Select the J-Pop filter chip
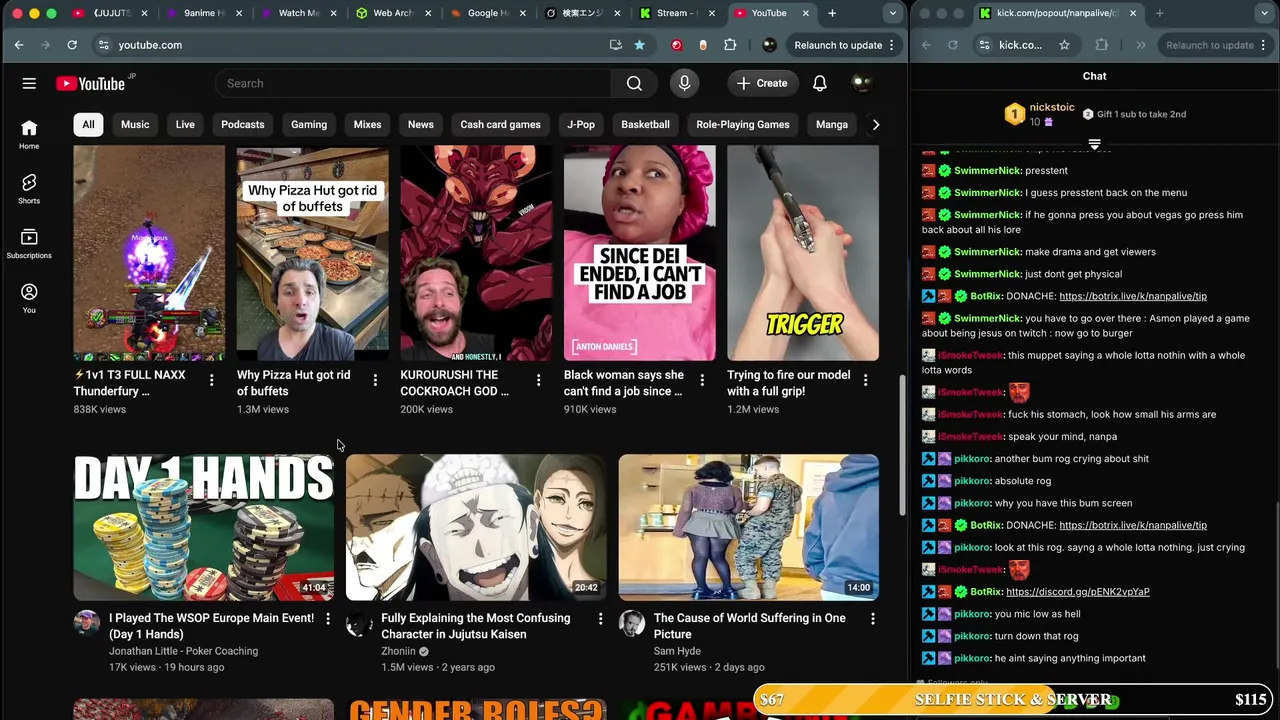This screenshot has height=720, width=1280. coord(581,125)
